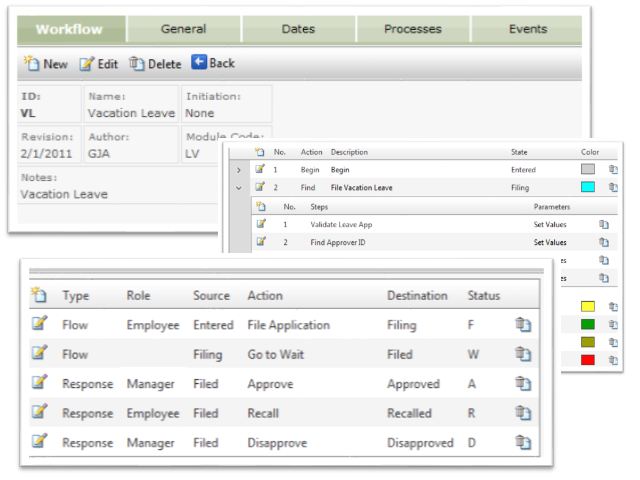Click the Initiation value None

click(x=200, y=113)
